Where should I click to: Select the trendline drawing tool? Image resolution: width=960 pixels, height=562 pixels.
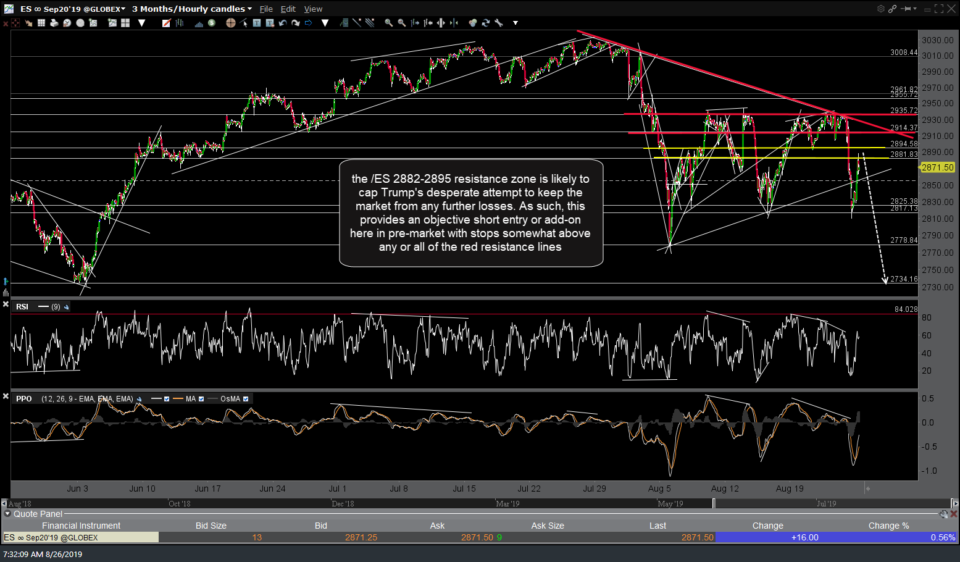click(357, 23)
